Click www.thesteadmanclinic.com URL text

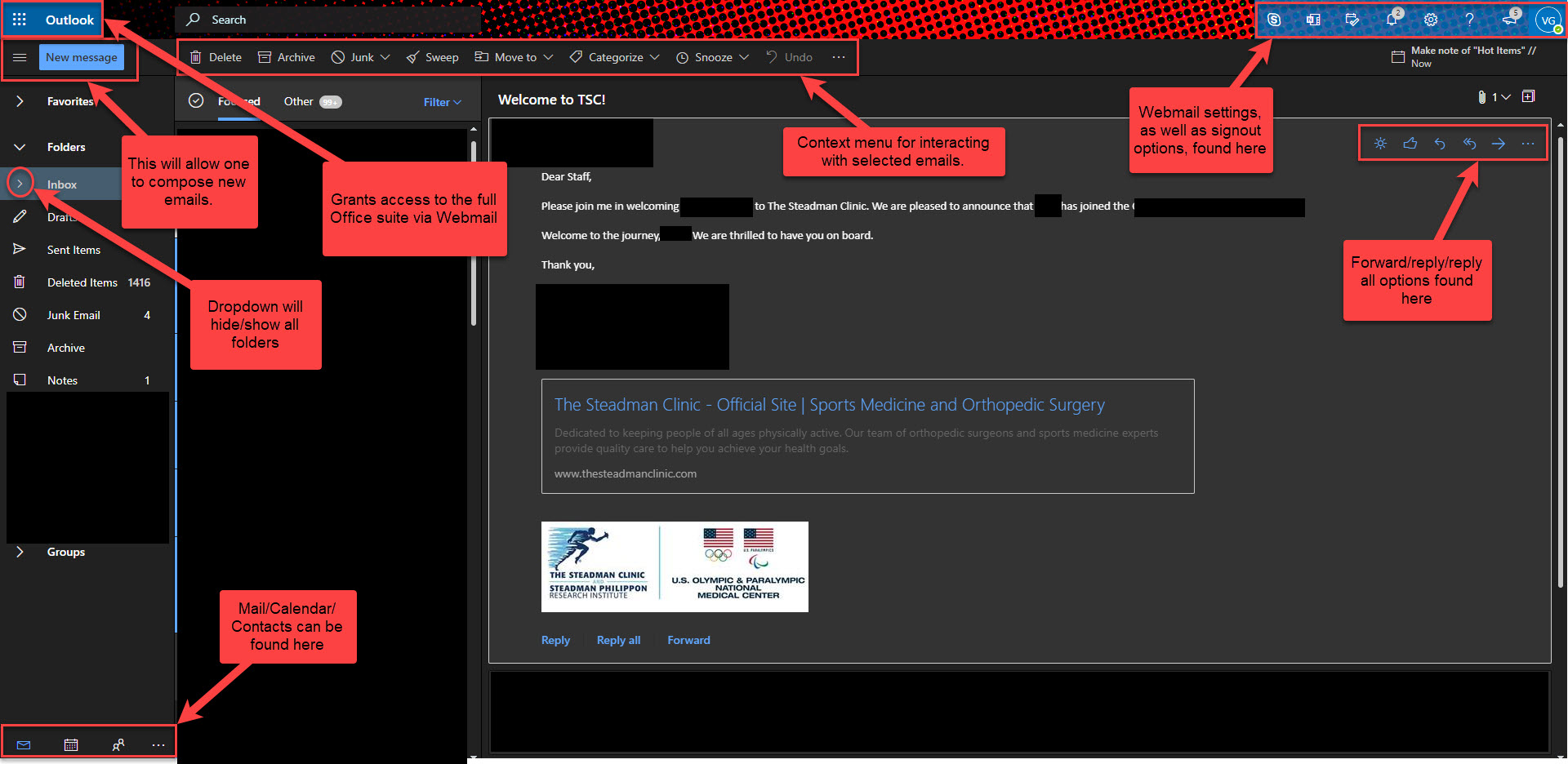[x=626, y=473]
